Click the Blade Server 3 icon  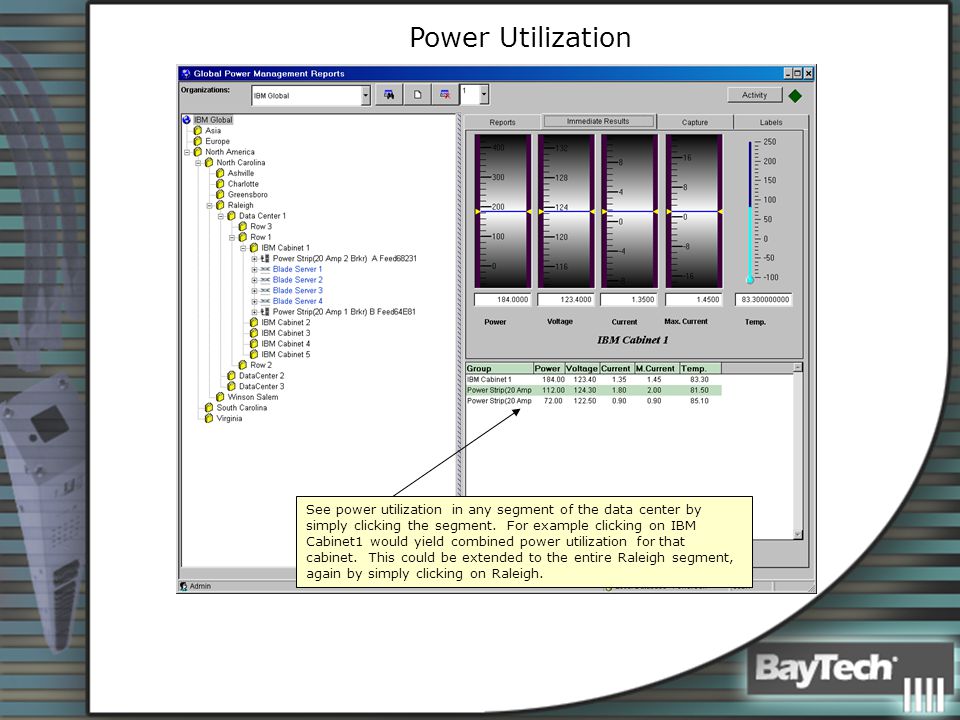pyautogui.click(x=265, y=290)
